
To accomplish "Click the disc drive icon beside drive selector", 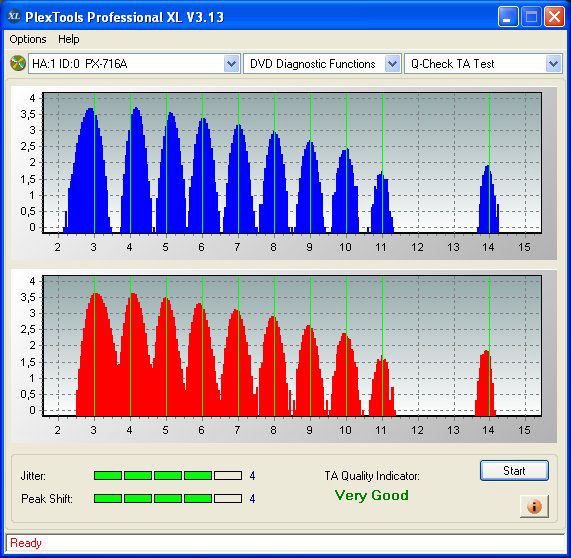I will (17, 63).
